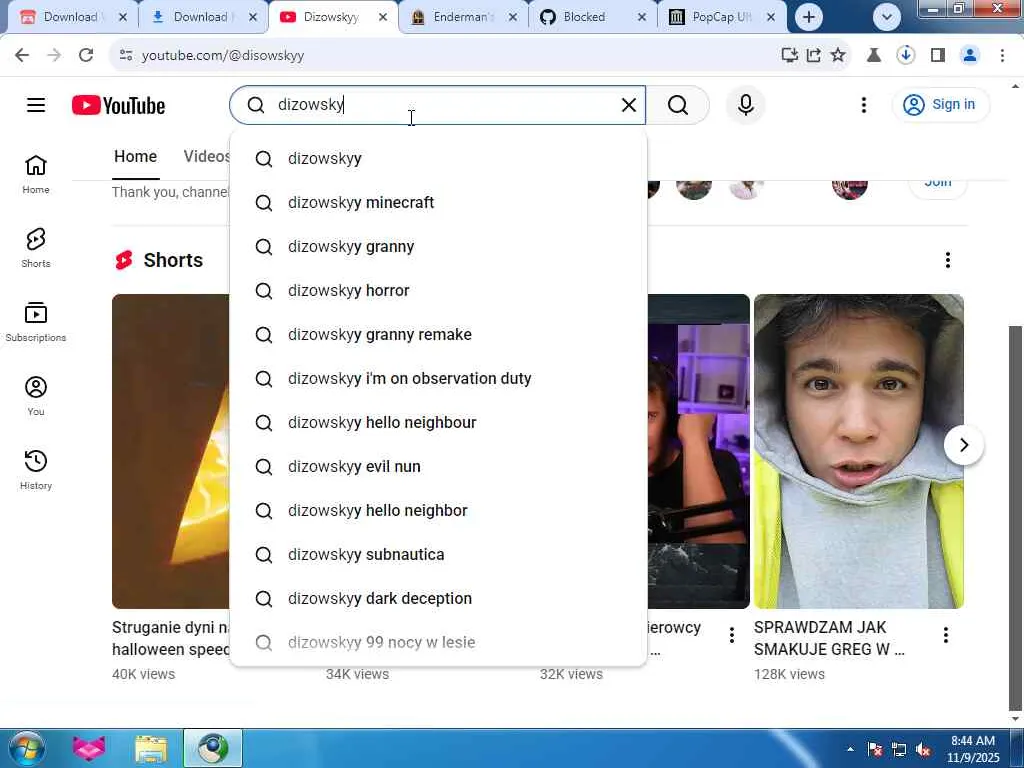Image resolution: width=1024 pixels, height=768 pixels.
Task: Select suggestion "dizowskyy dark deception"
Action: coord(438,598)
